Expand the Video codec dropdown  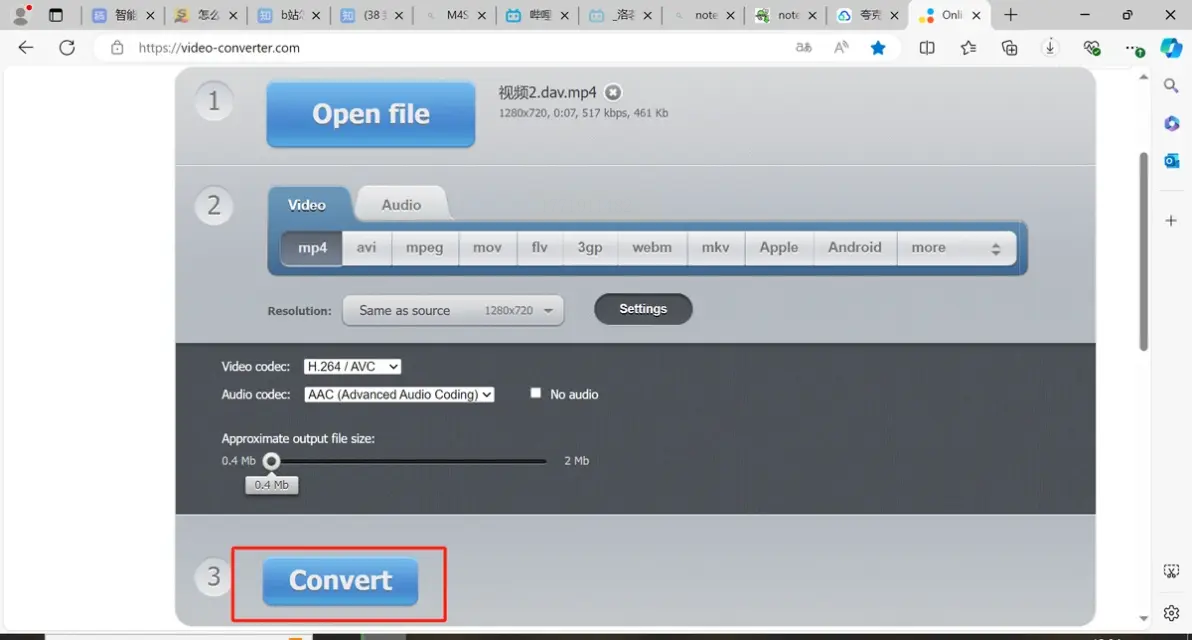(x=352, y=366)
